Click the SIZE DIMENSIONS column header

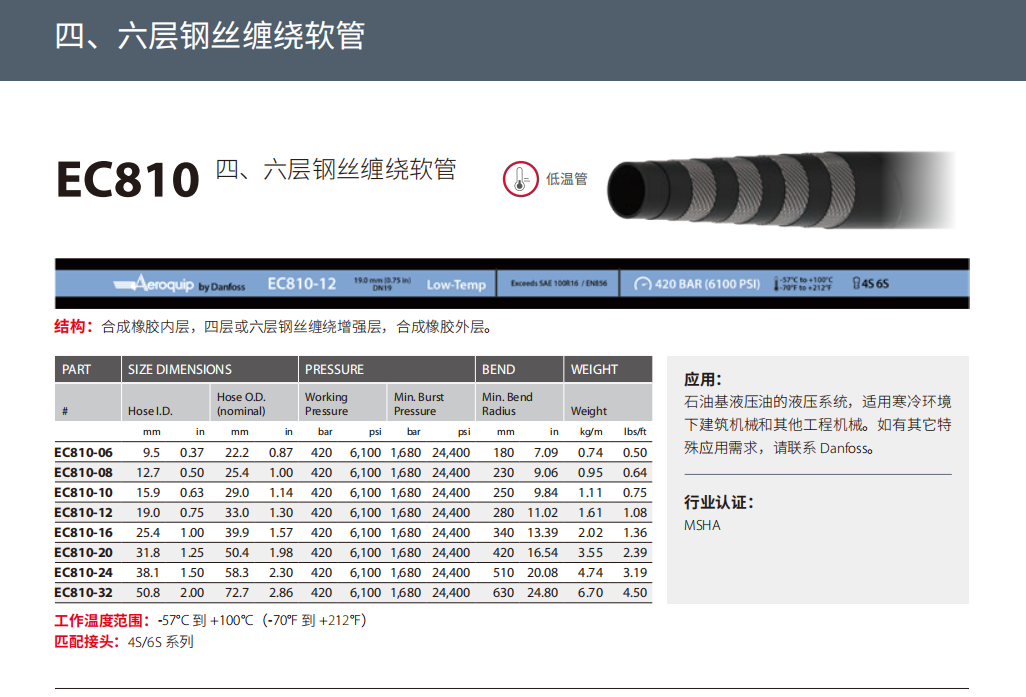[180, 369]
